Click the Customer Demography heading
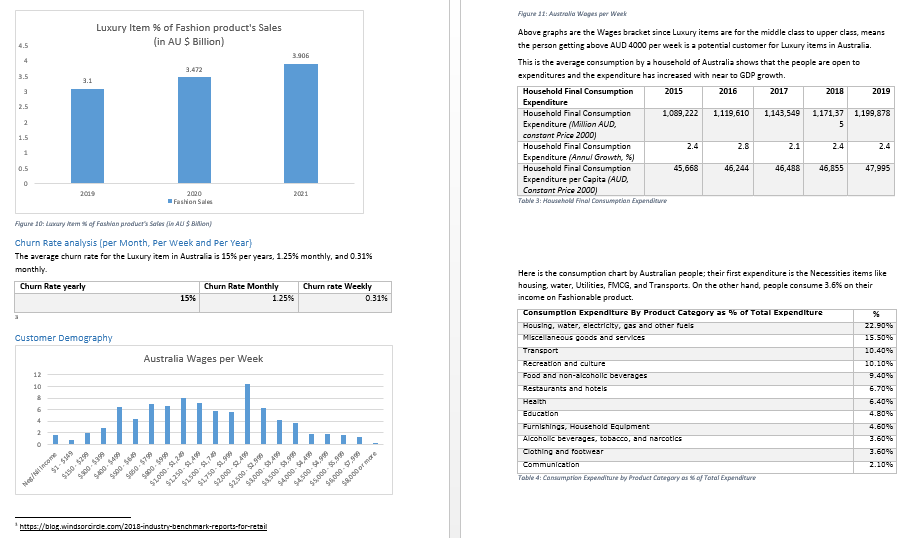This screenshot has width=904, height=538. [64, 338]
